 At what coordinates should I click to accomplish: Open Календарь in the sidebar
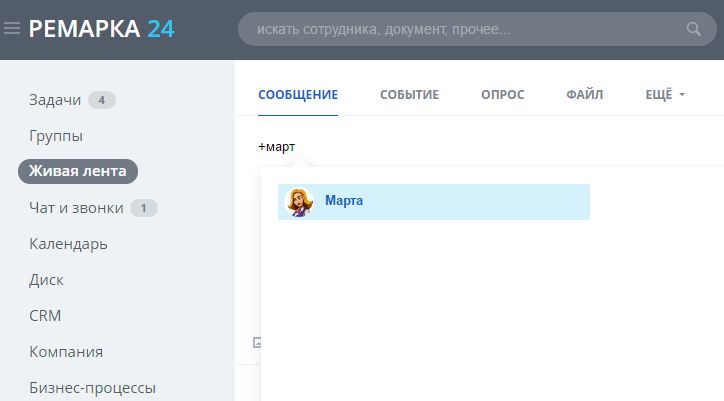coord(68,244)
